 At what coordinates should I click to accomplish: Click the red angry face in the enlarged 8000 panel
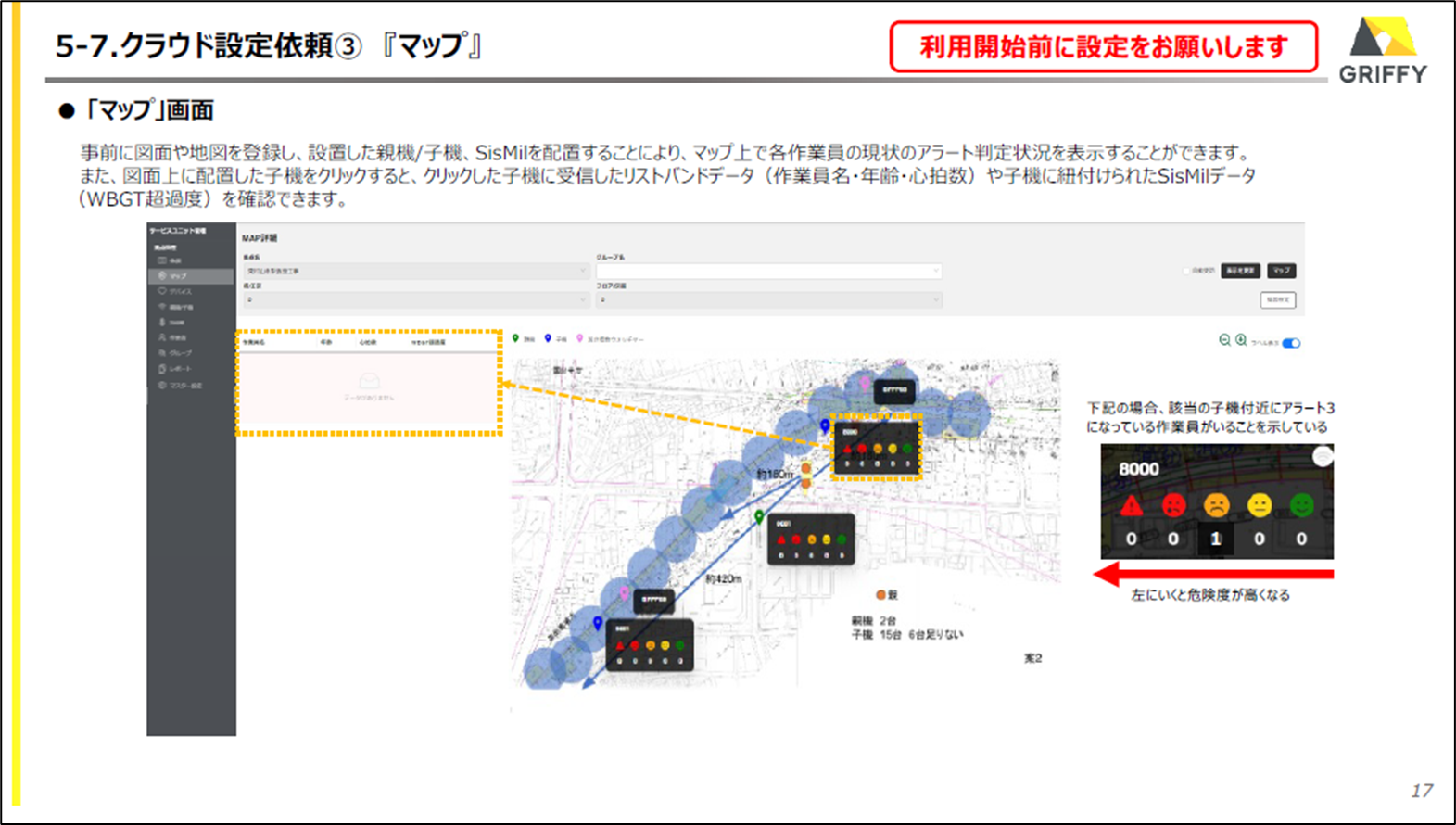(1173, 505)
